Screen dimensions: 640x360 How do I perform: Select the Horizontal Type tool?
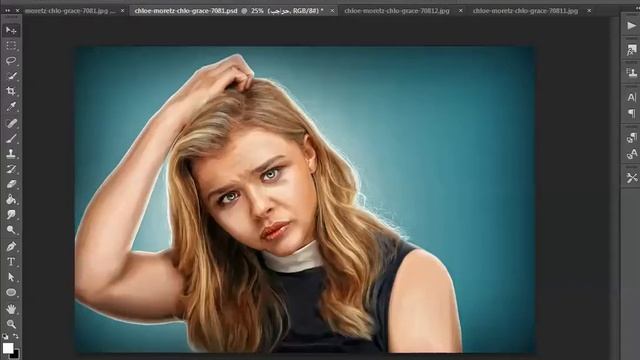coord(11,262)
